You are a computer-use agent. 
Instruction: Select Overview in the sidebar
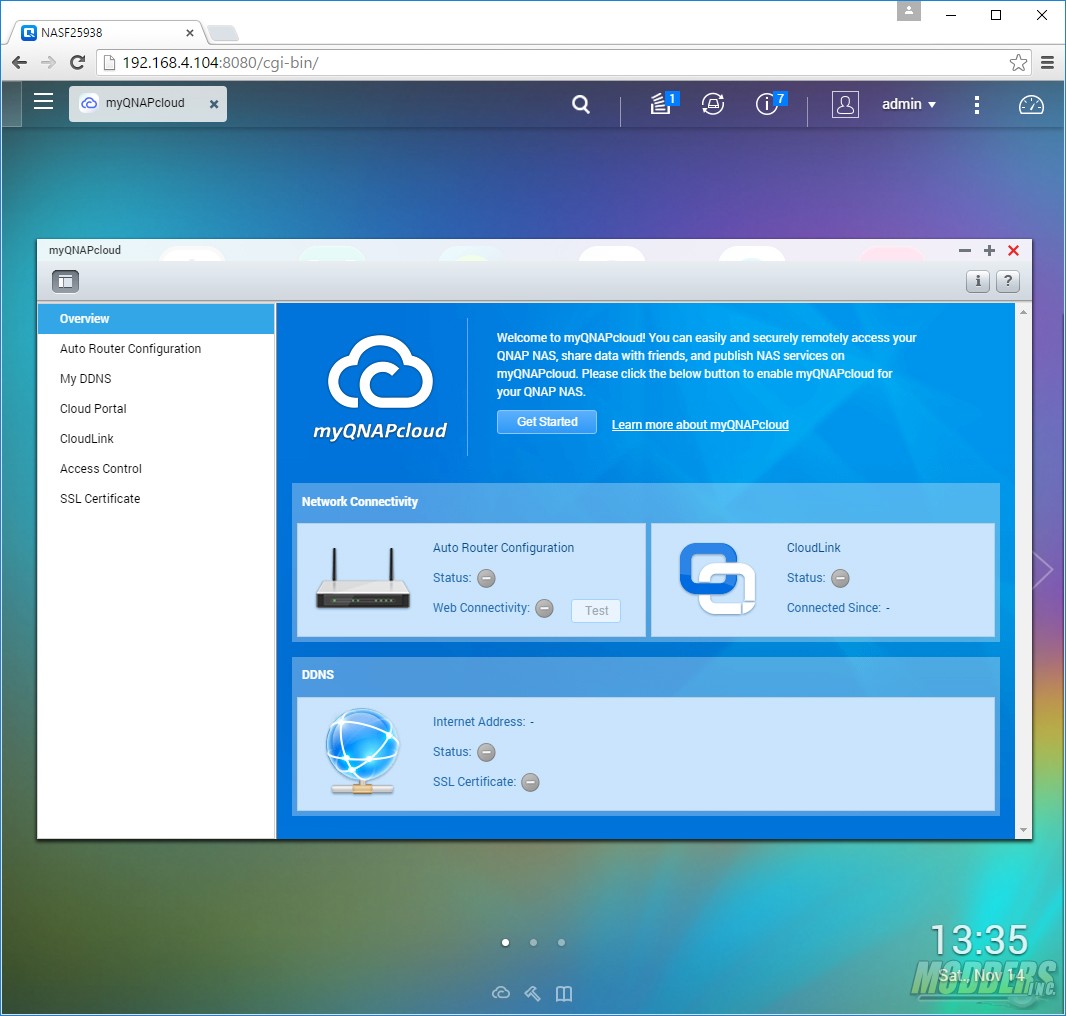point(156,318)
